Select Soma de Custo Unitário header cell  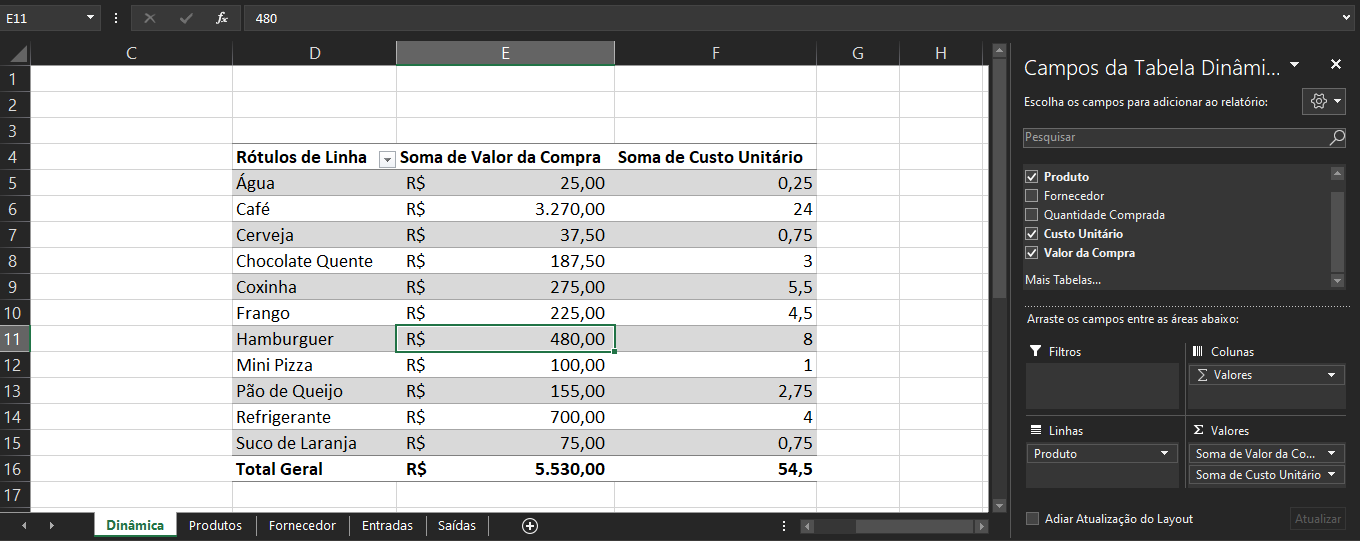(x=715, y=157)
